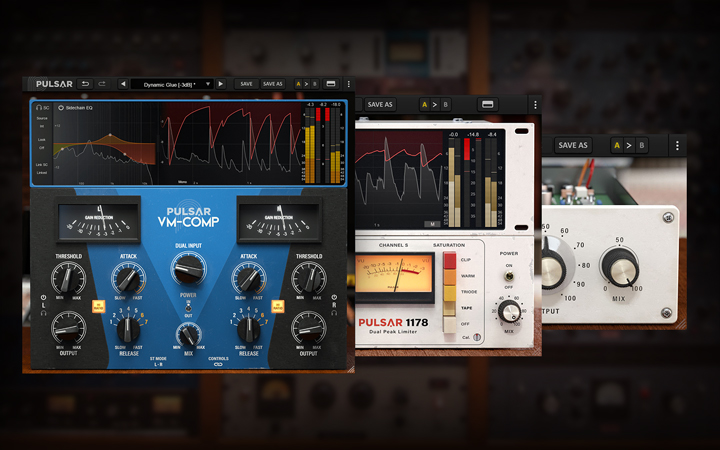Select state B in Pulsar 1178 window
The height and width of the screenshot is (450, 720).
(445, 105)
